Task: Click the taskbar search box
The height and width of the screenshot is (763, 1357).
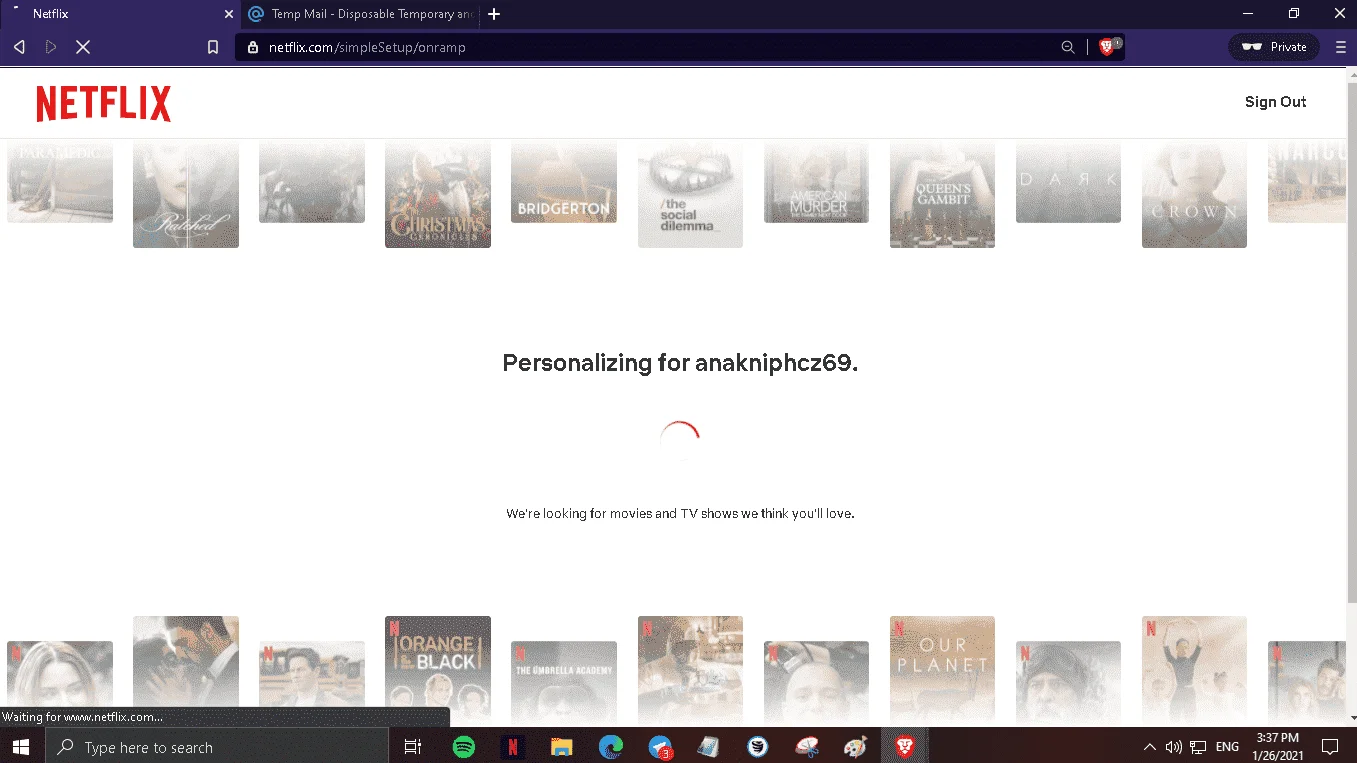Action: click(217, 746)
